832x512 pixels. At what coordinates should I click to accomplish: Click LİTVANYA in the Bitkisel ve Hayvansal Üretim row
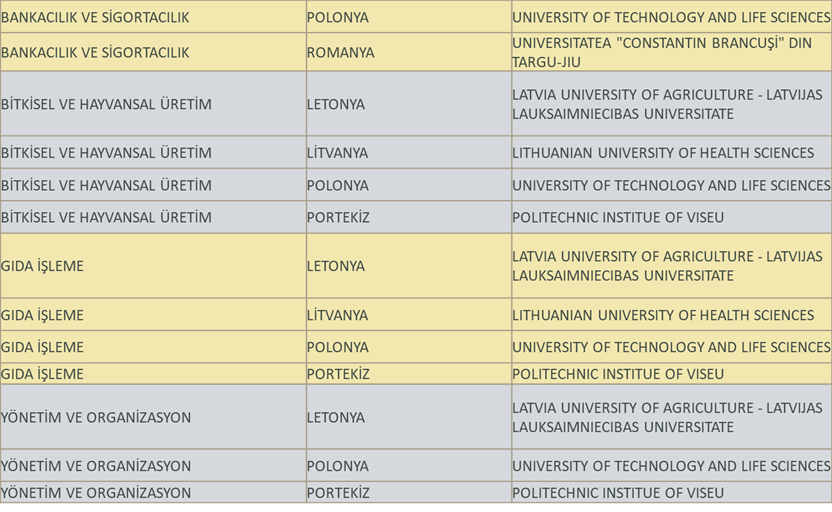click(337, 153)
